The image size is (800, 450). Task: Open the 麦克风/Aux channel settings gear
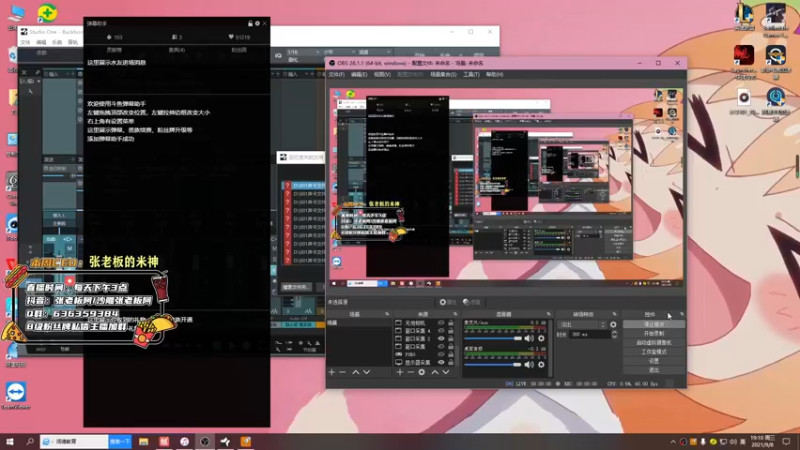click(541, 338)
